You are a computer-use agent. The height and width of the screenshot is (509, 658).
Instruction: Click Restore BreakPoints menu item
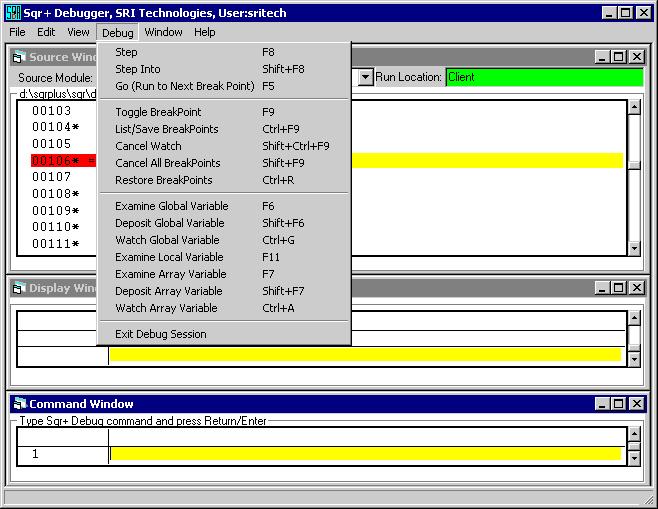click(x=164, y=180)
